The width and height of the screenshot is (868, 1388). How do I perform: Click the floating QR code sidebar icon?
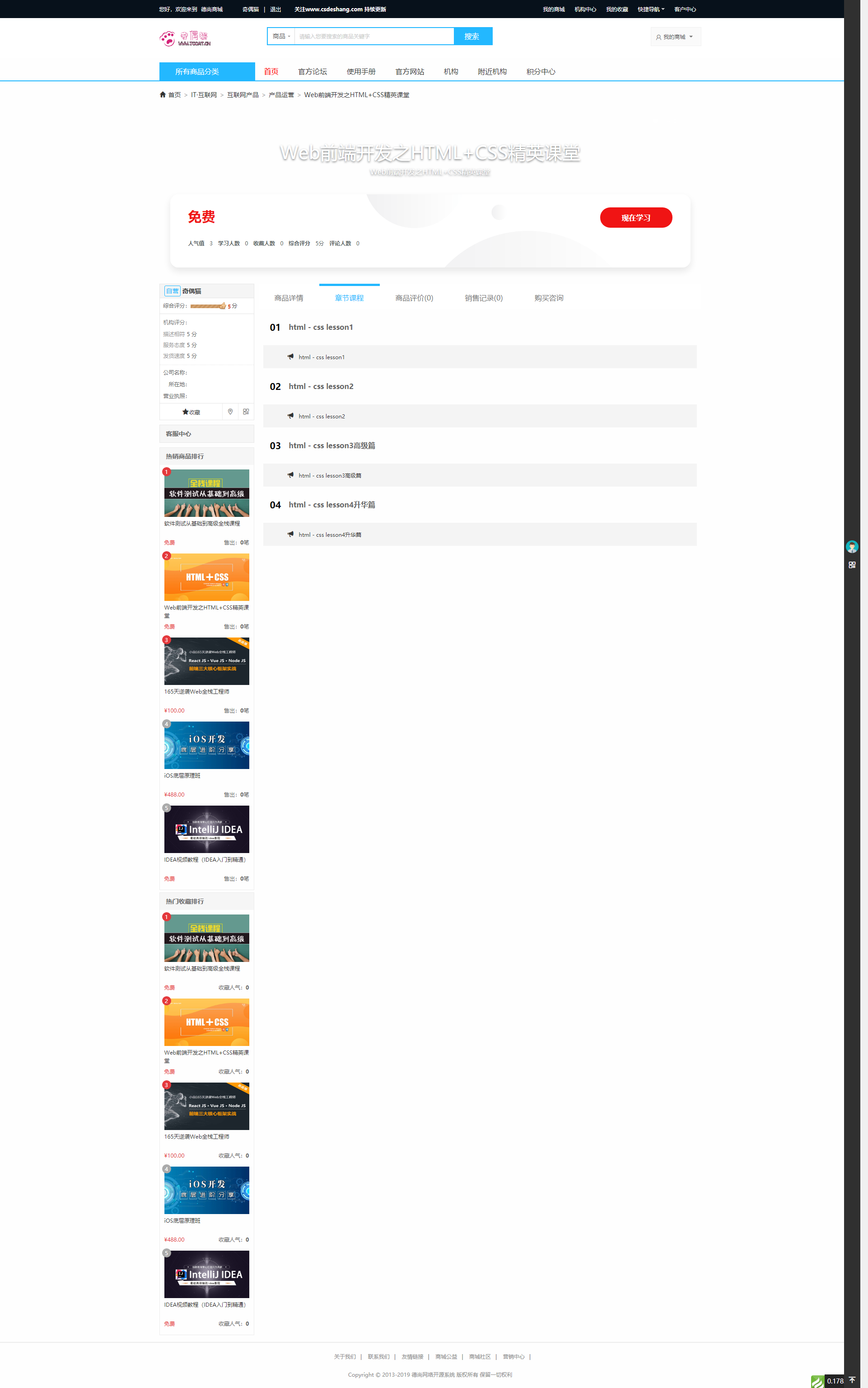click(852, 565)
